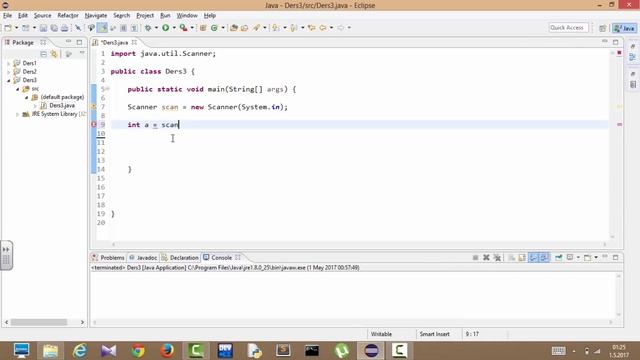Click the Collapse All icon in Package Explorer
The width and height of the screenshot is (640, 360).
[43, 54]
